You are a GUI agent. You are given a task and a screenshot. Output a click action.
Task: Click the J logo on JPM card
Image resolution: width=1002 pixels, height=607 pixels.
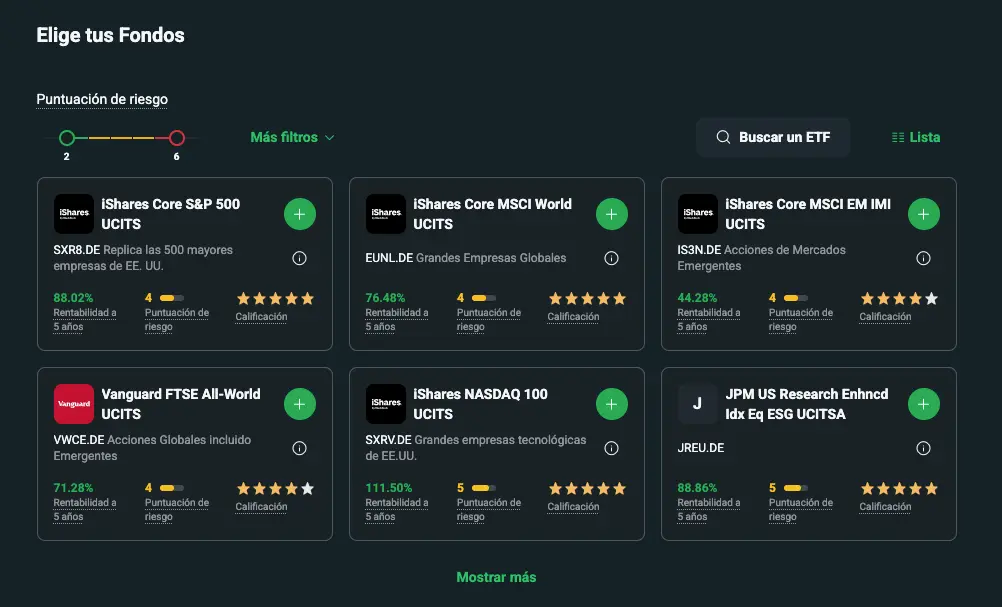click(698, 404)
